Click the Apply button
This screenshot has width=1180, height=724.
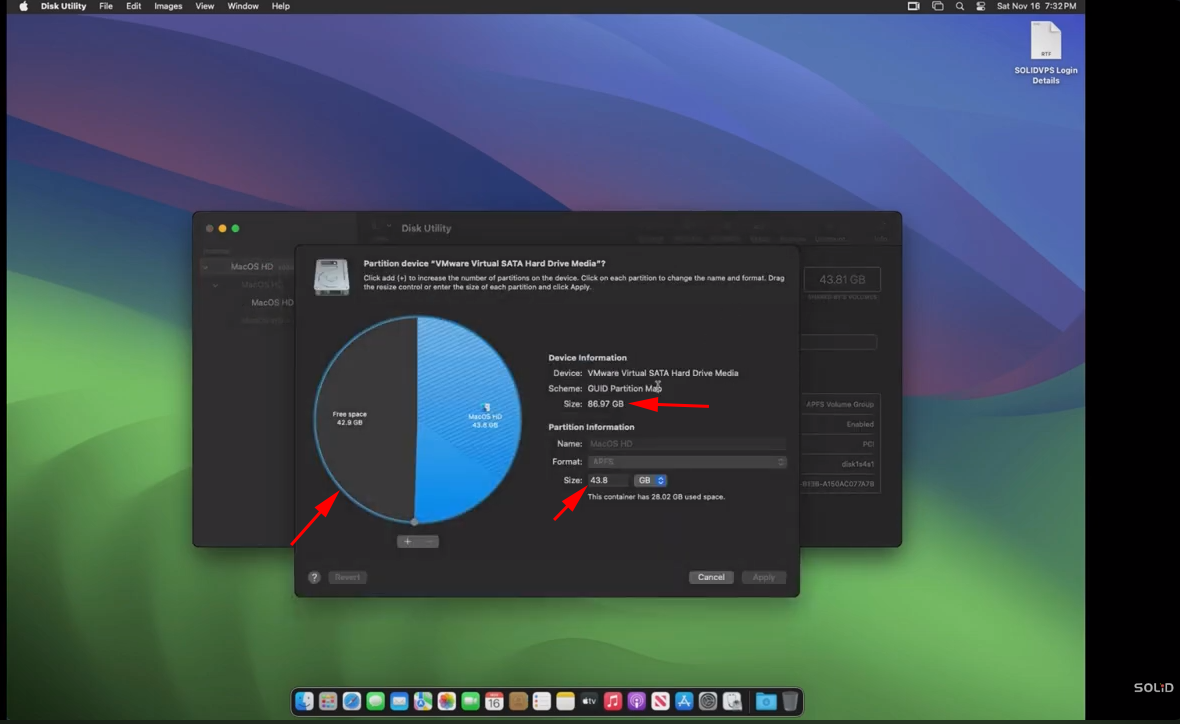point(763,577)
